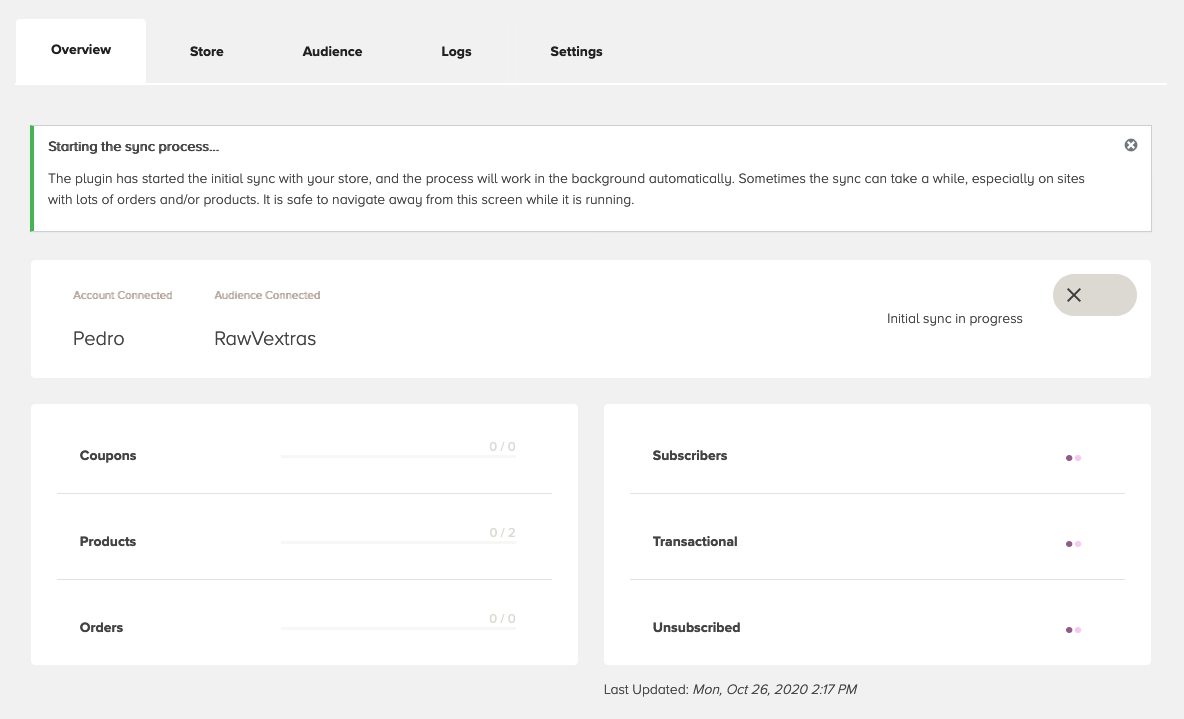Image resolution: width=1184 pixels, height=719 pixels.
Task: Open the Settings tab
Action: [576, 51]
